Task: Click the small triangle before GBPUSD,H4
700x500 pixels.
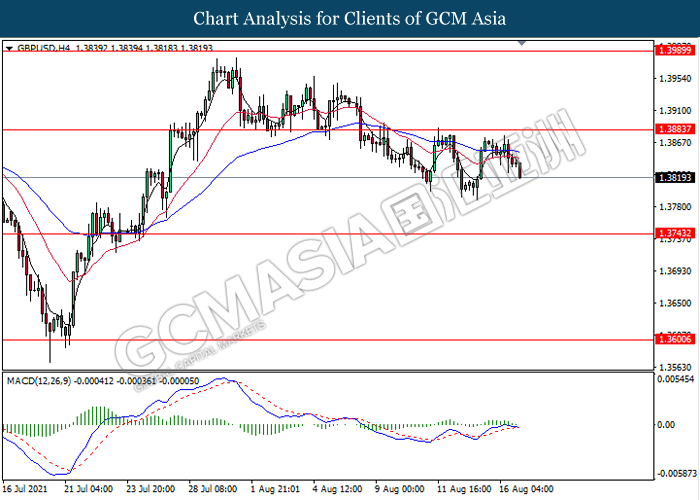Action: tap(9, 47)
